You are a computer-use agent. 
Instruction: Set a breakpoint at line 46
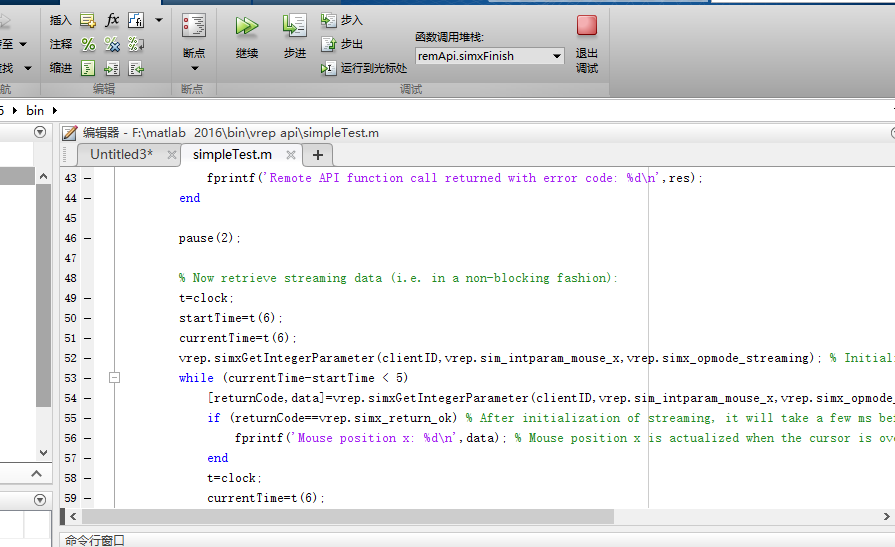click(87, 238)
